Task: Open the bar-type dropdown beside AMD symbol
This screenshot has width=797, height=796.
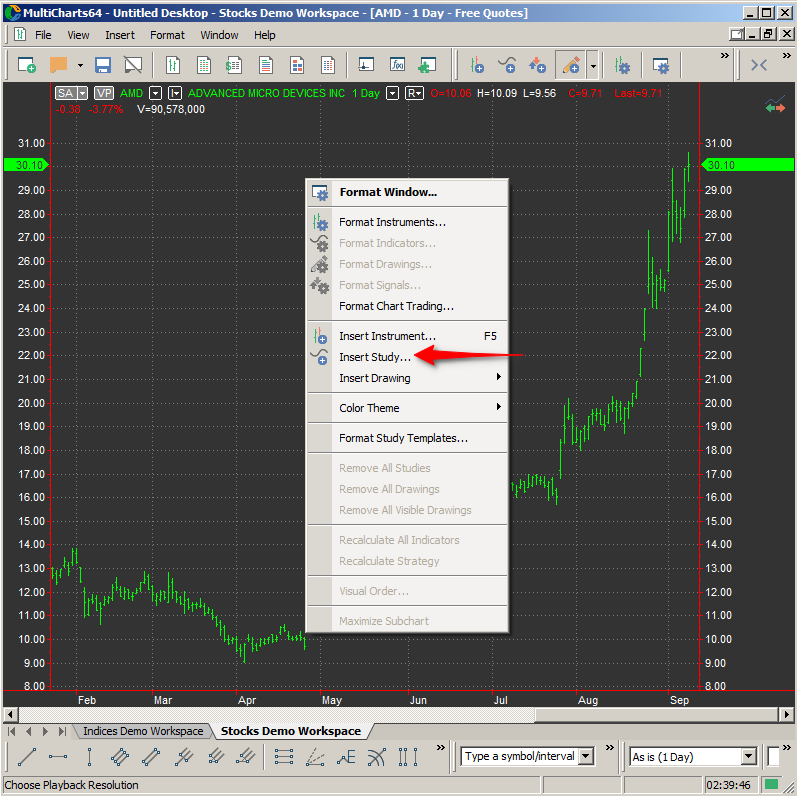Action: point(175,93)
